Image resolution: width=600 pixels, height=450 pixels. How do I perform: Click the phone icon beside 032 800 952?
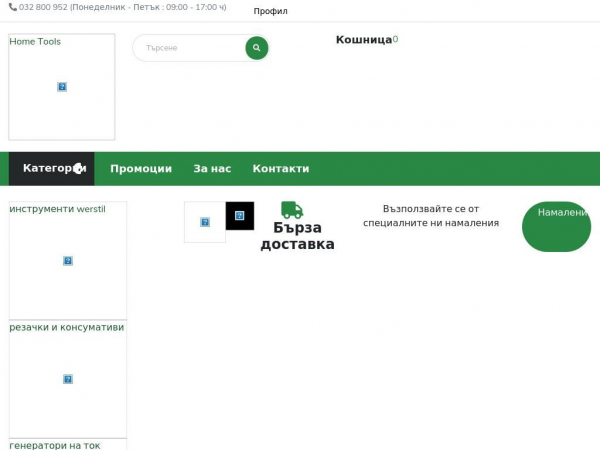point(13,7)
